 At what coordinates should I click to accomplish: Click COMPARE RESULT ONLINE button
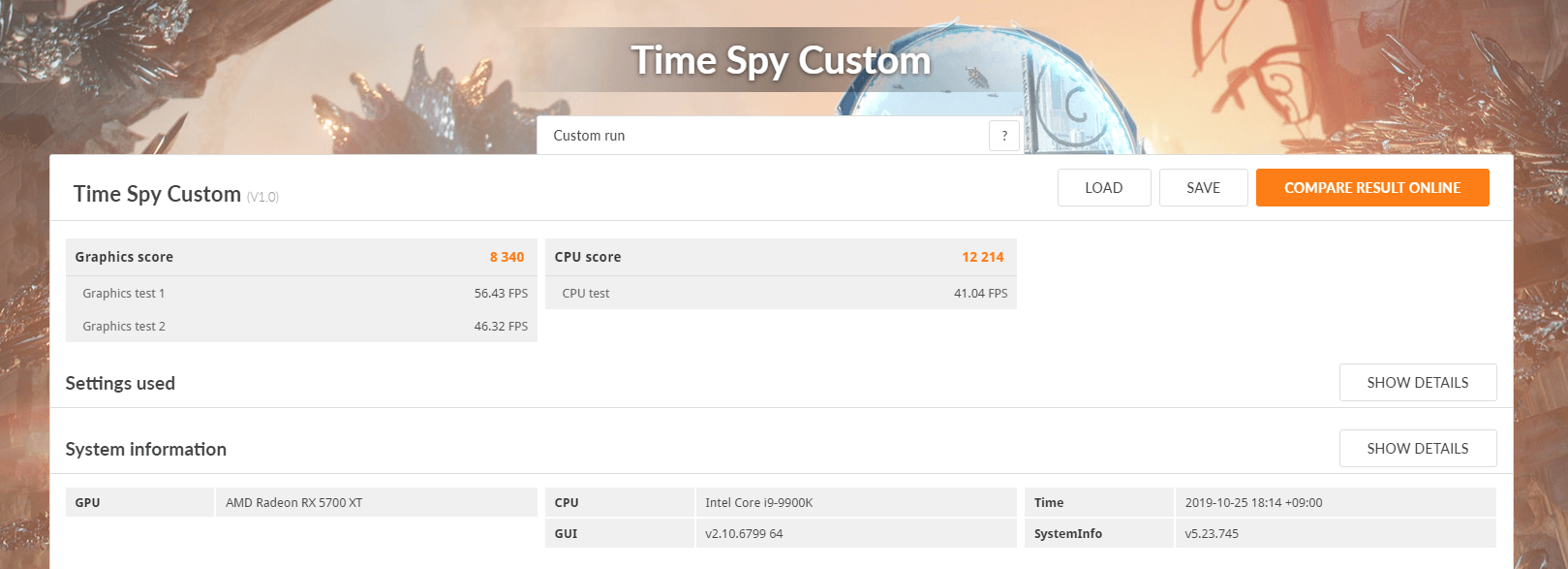click(1372, 188)
